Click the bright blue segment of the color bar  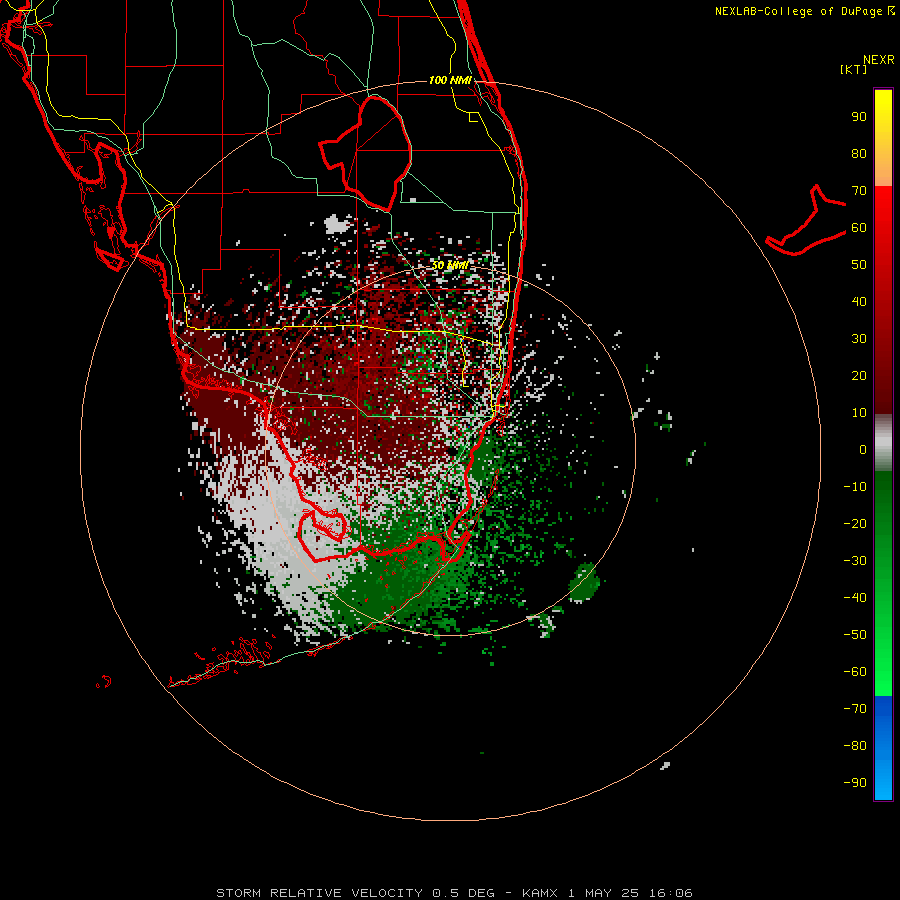pos(883,749)
